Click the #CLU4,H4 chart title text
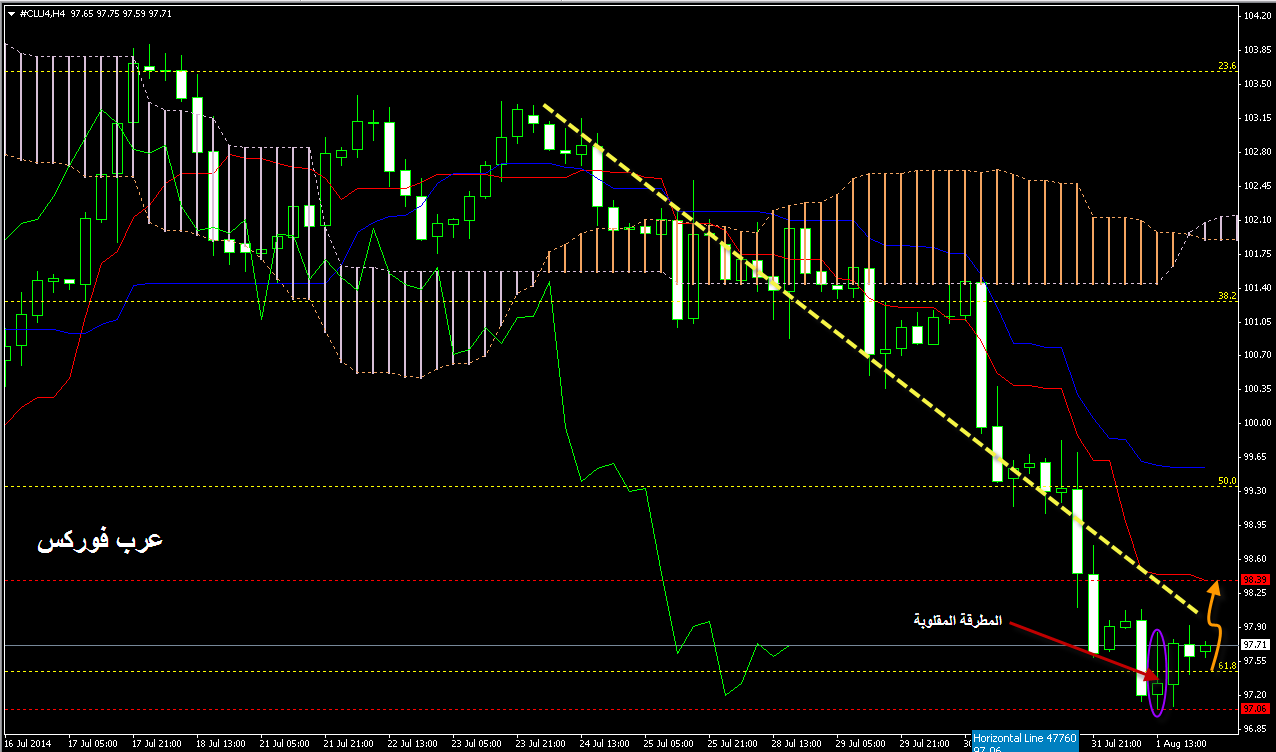 point(42,12)
